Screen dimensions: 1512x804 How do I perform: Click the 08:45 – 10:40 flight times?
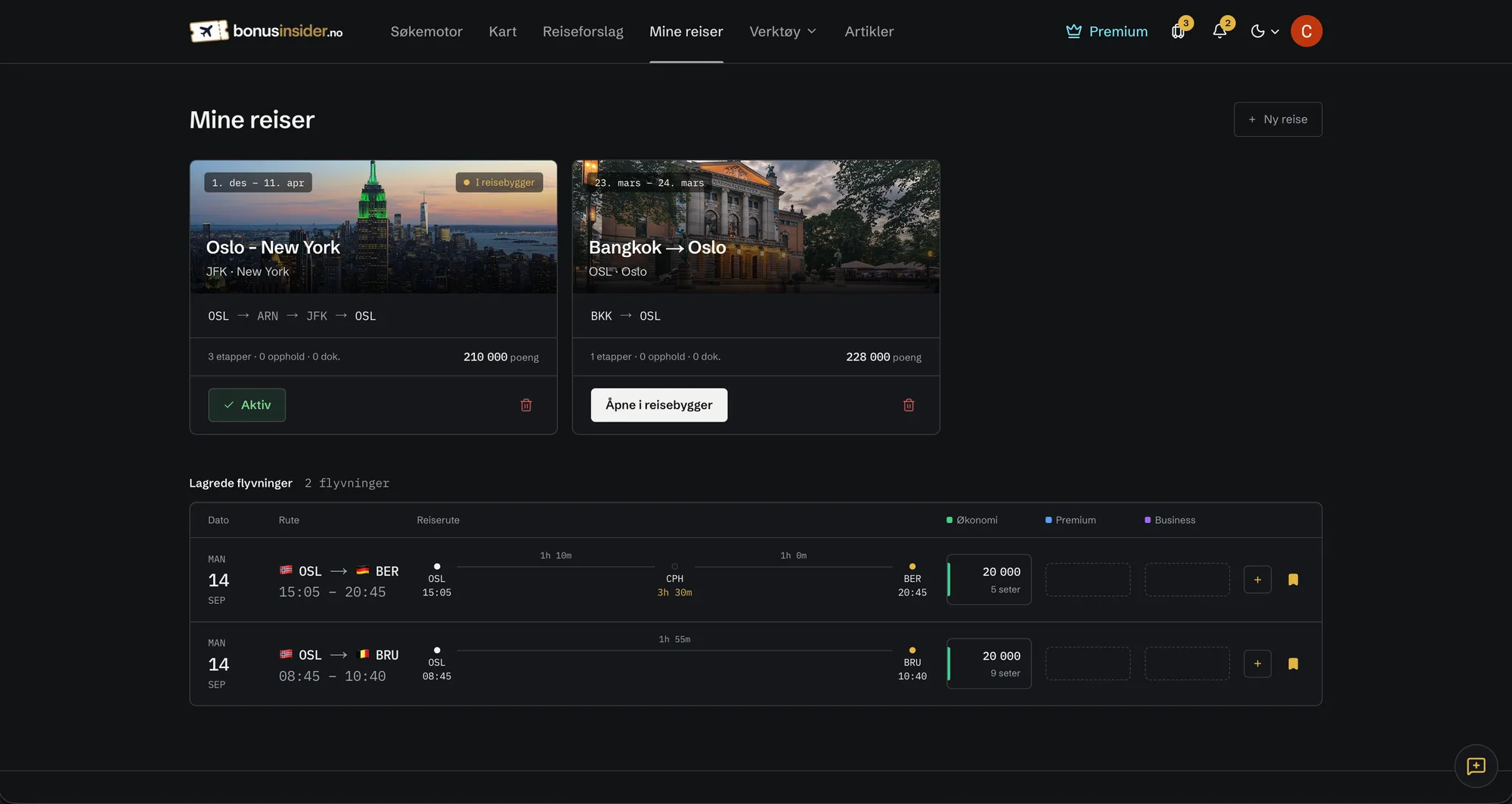click(x=332, y=676)
